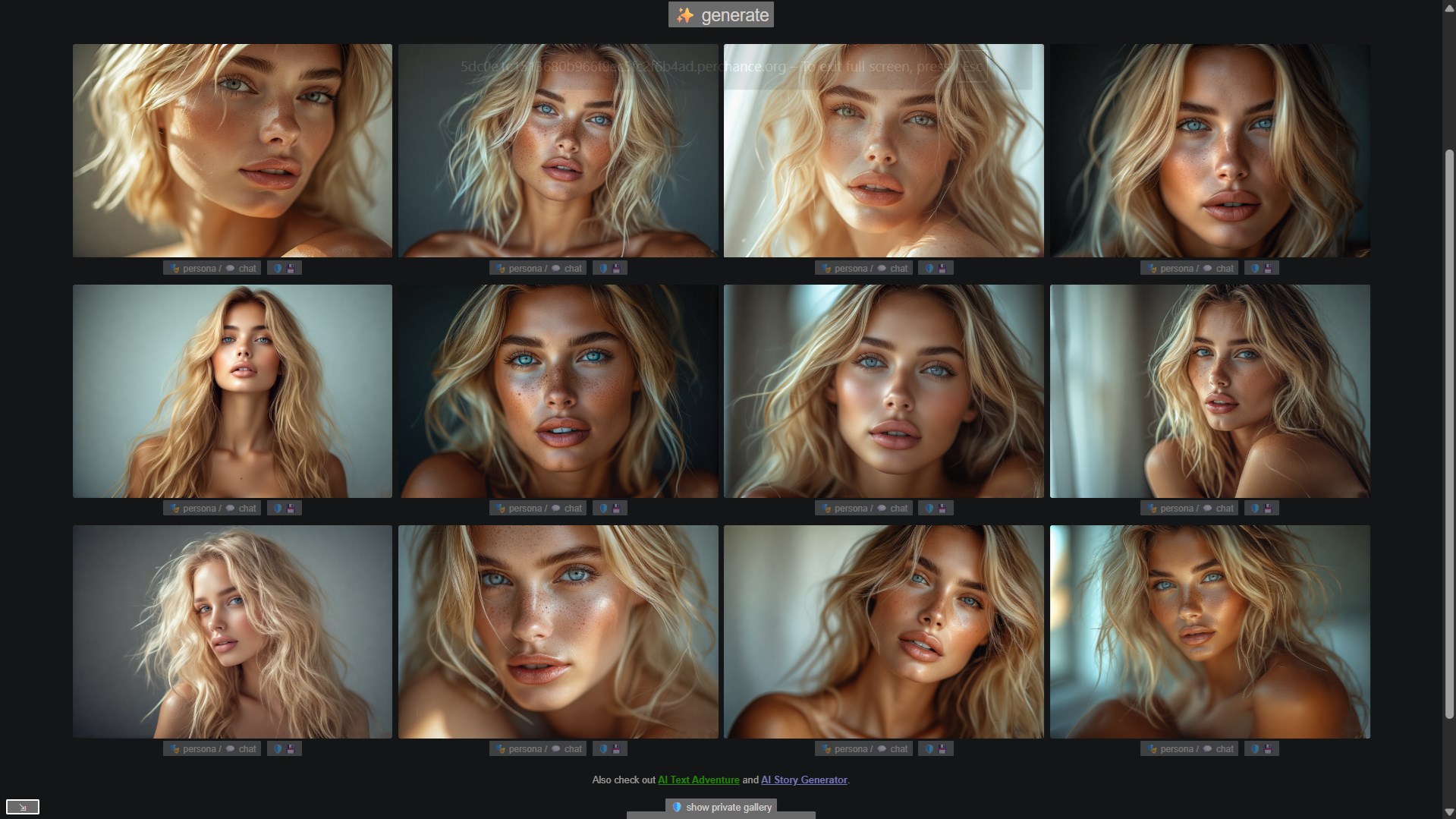Open the second image in the top row
1456x819 pixels.
point(558,150)
